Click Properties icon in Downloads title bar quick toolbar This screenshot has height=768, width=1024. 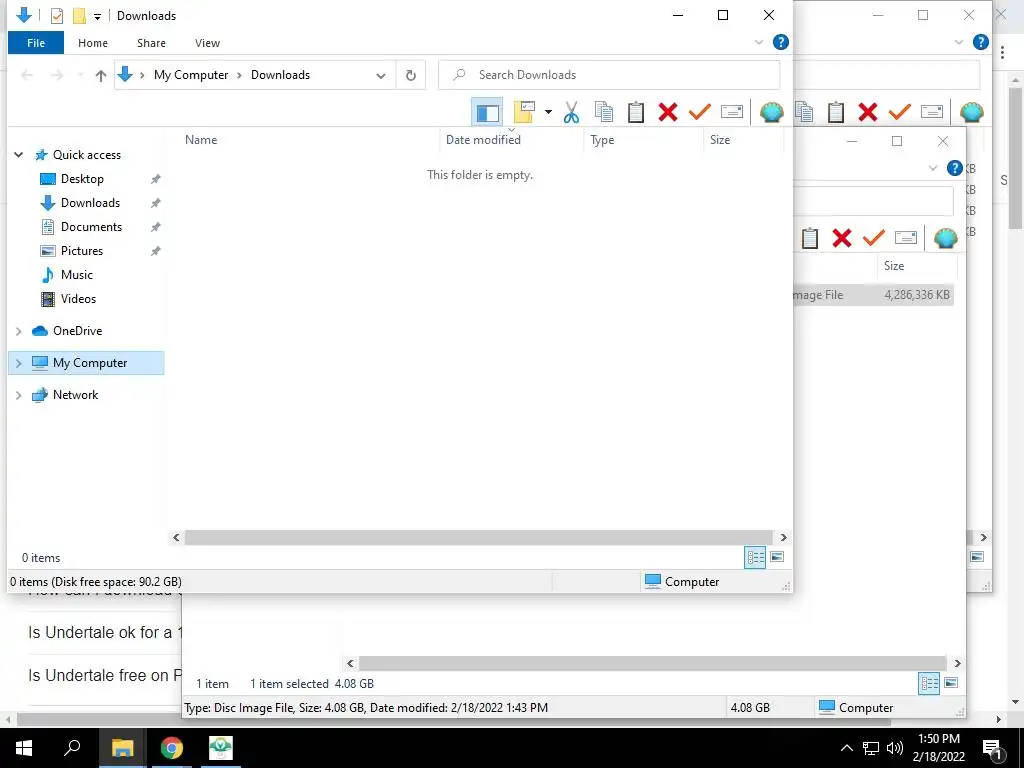click(x=57, y=16)
